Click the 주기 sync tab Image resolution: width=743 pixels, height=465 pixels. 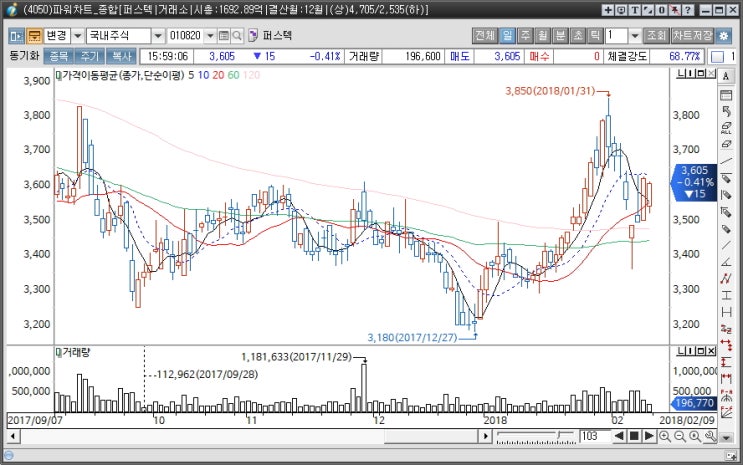(90, 56)
